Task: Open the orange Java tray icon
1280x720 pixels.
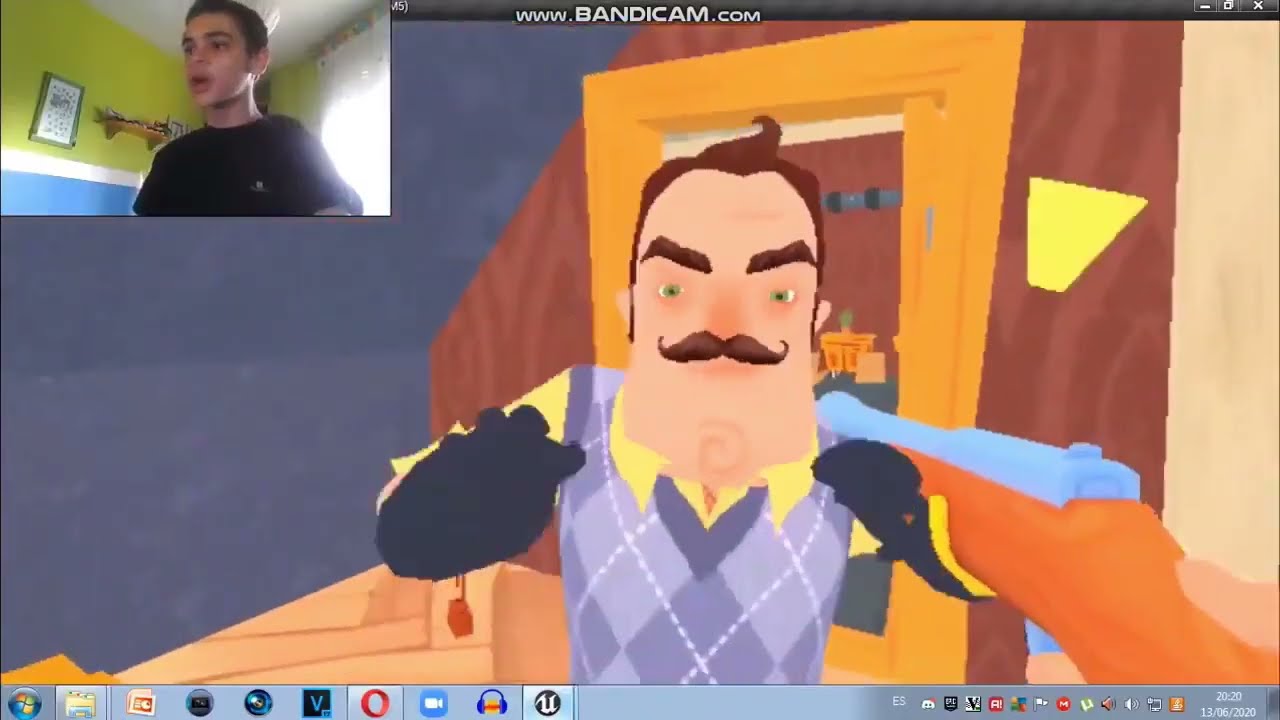Action: [1177, 704]
